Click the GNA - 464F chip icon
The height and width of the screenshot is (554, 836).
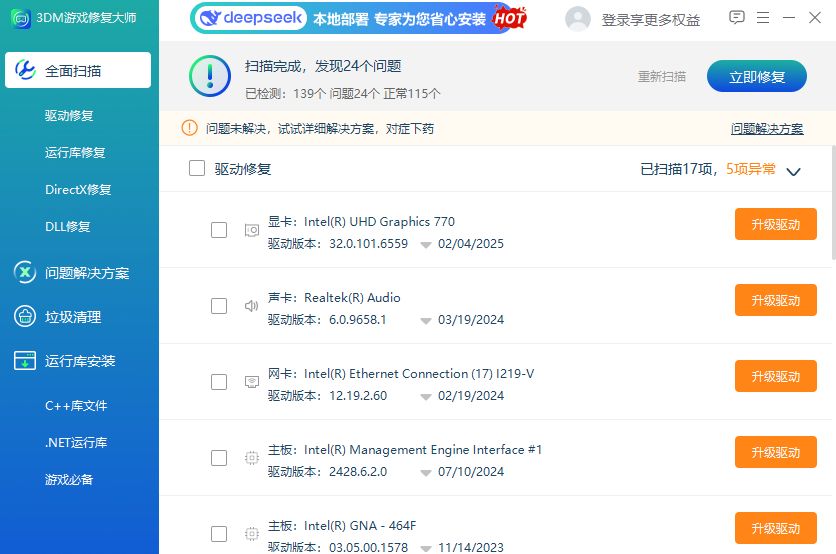[252, 533]
